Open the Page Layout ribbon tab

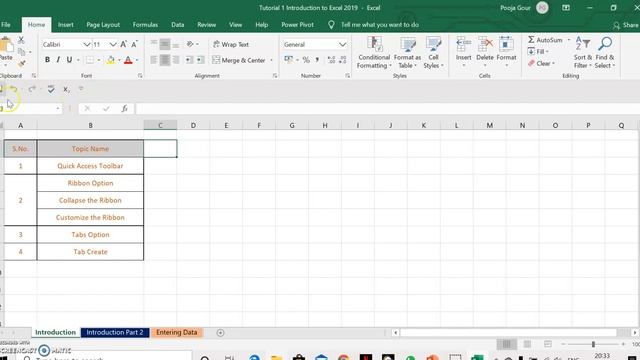103,25
